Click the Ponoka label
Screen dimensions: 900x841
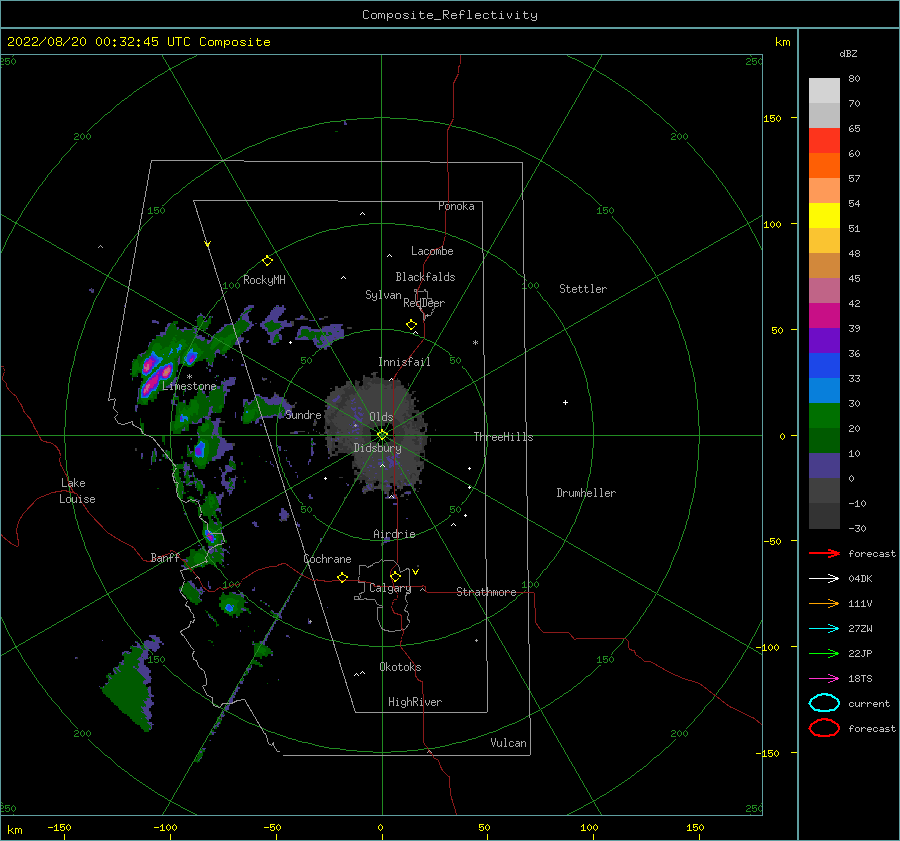coord(456,206)
